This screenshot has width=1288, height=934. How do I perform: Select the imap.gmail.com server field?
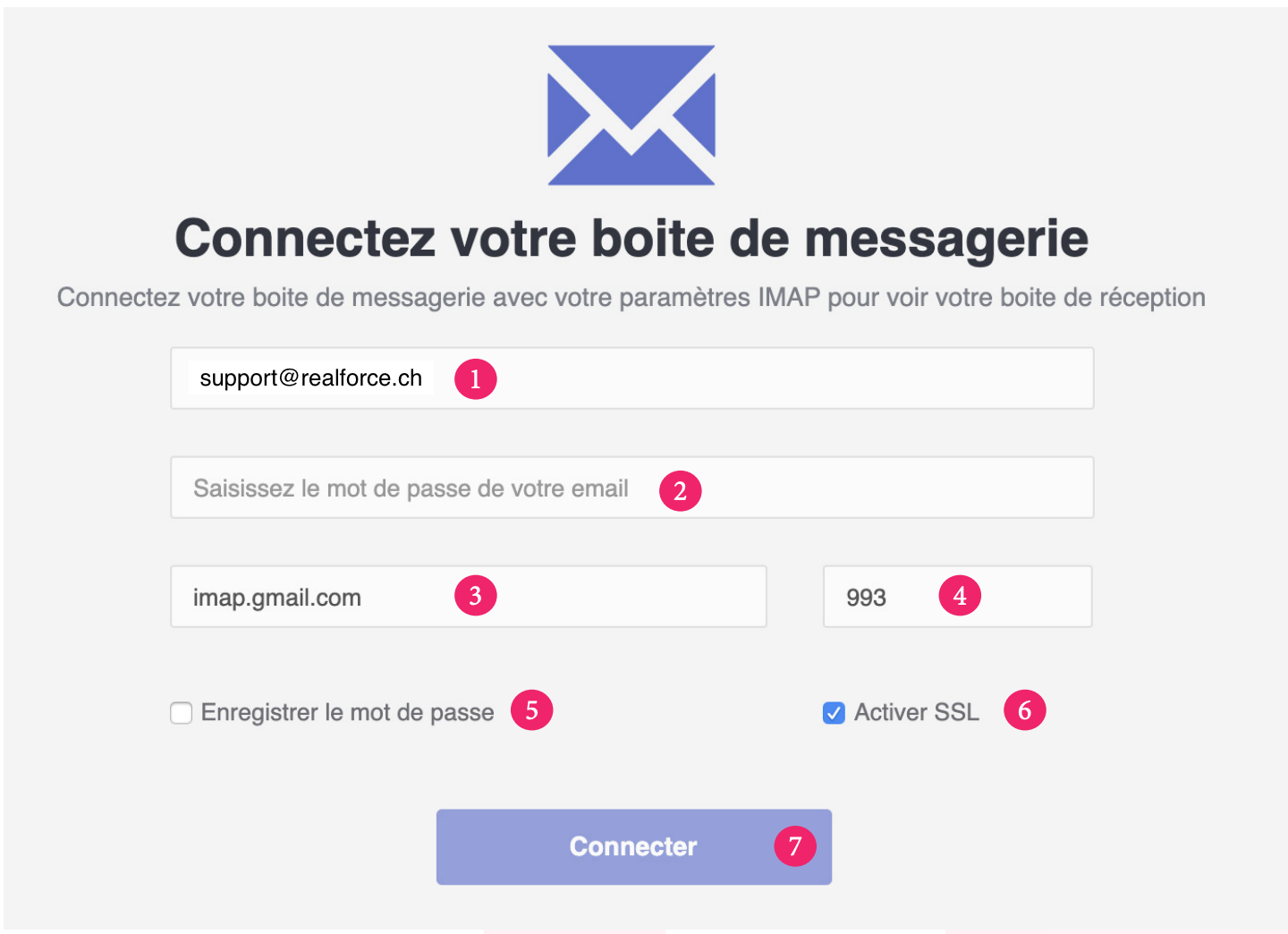[x=469, y=596]
